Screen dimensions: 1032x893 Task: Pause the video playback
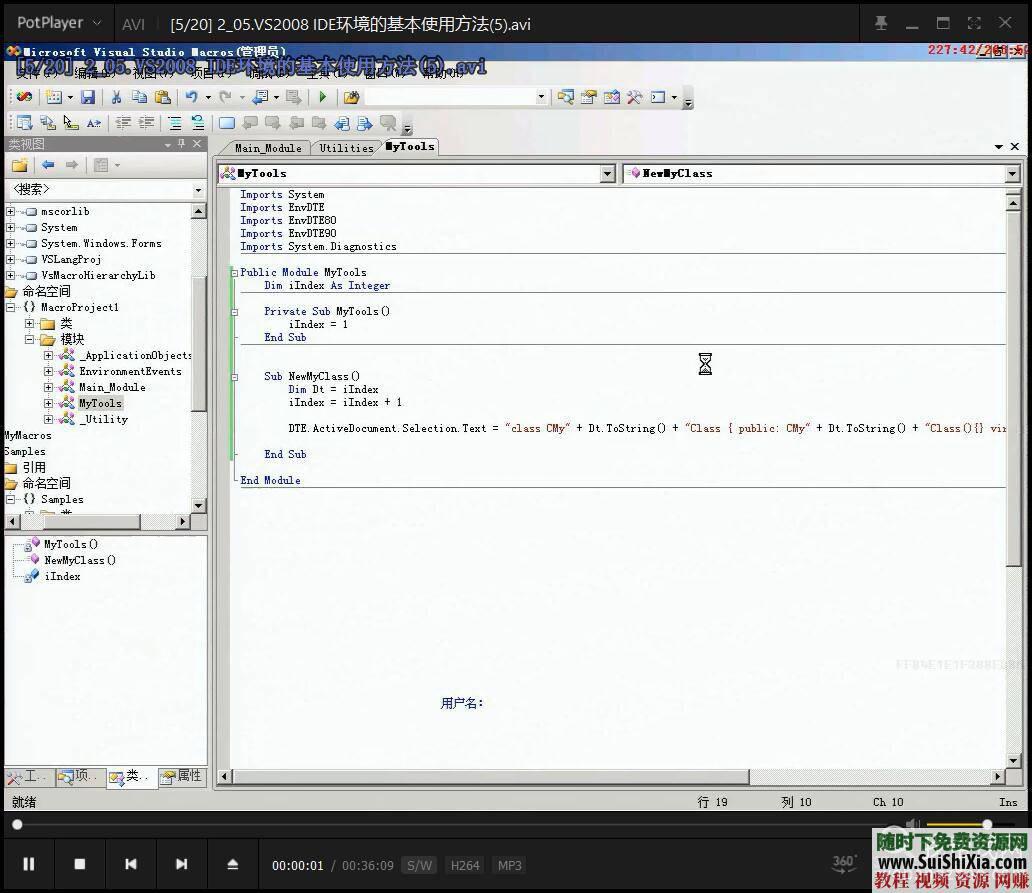(x=28, y=864)
